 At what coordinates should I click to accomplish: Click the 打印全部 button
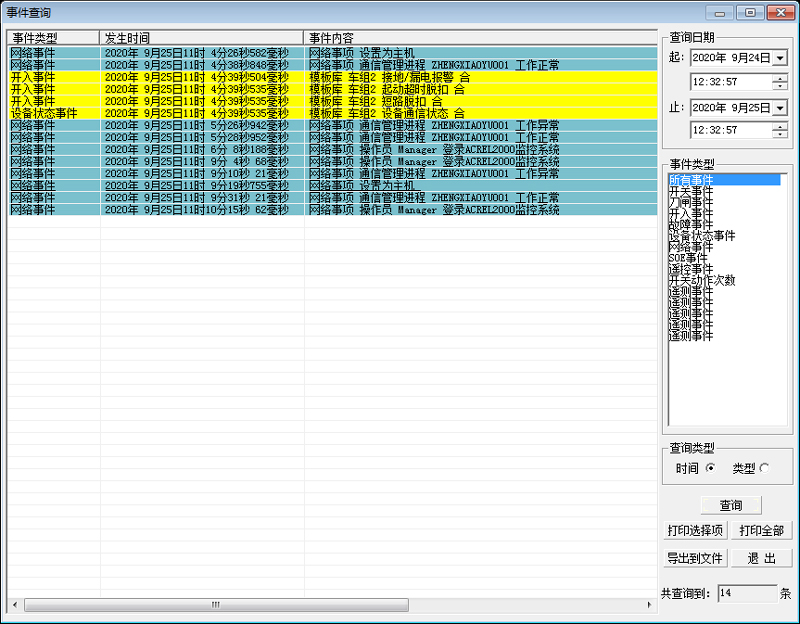coord(762,531)
